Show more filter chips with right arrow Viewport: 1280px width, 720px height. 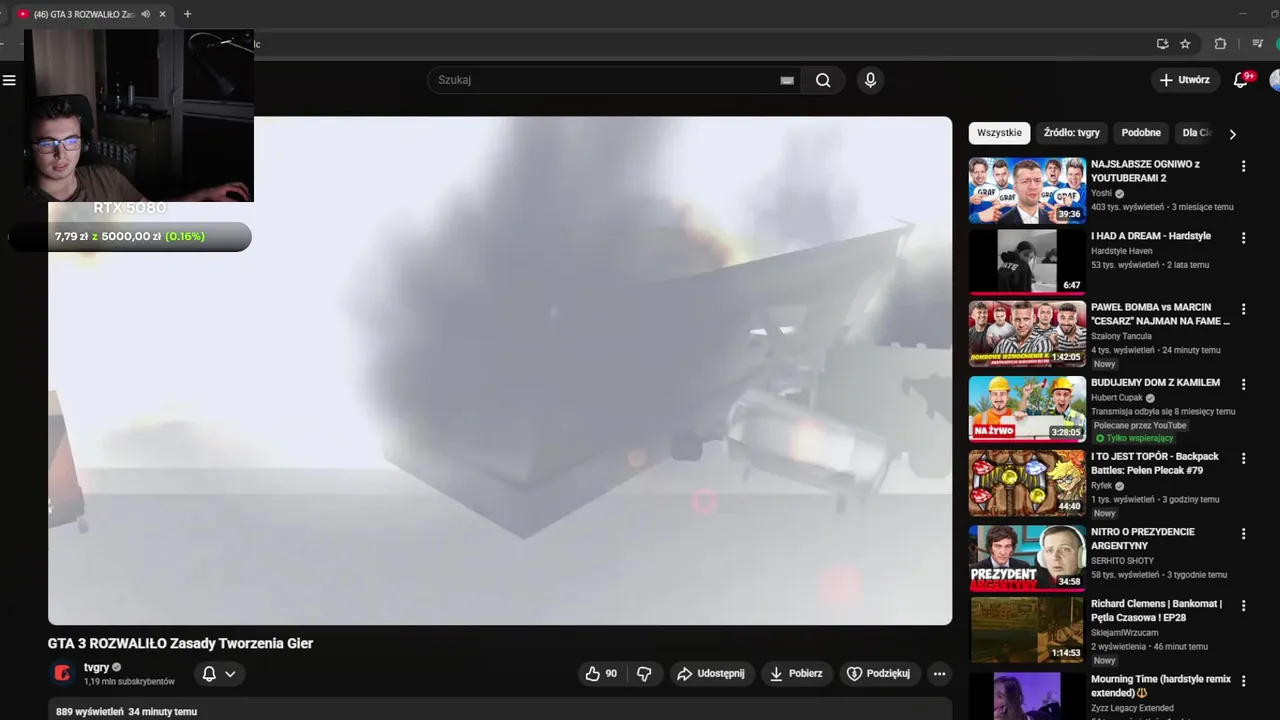(1232, 134)
